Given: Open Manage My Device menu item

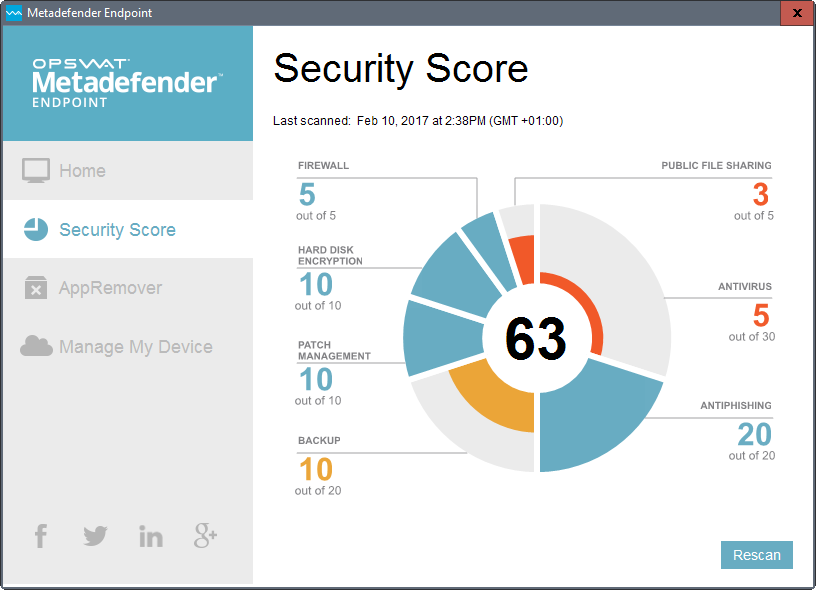Looking at the screenshot, I should pos(128,347).
